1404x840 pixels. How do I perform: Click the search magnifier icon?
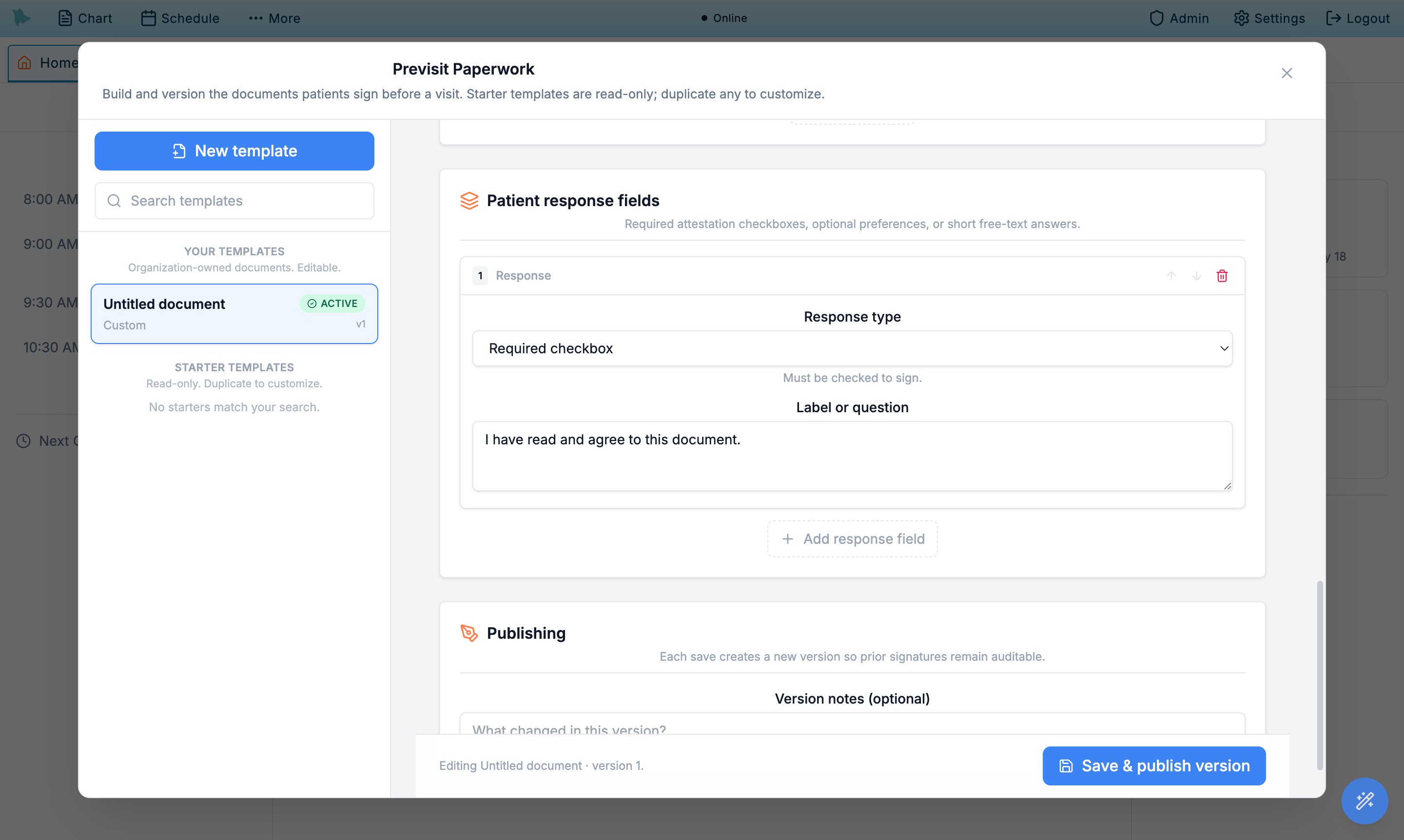[x=114, y=201]
